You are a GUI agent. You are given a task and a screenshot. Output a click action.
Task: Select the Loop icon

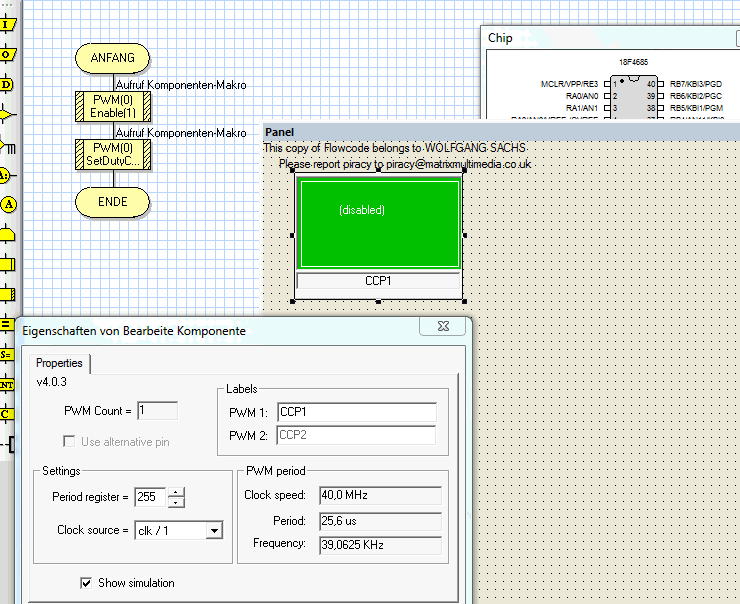[x=7, y=234]
